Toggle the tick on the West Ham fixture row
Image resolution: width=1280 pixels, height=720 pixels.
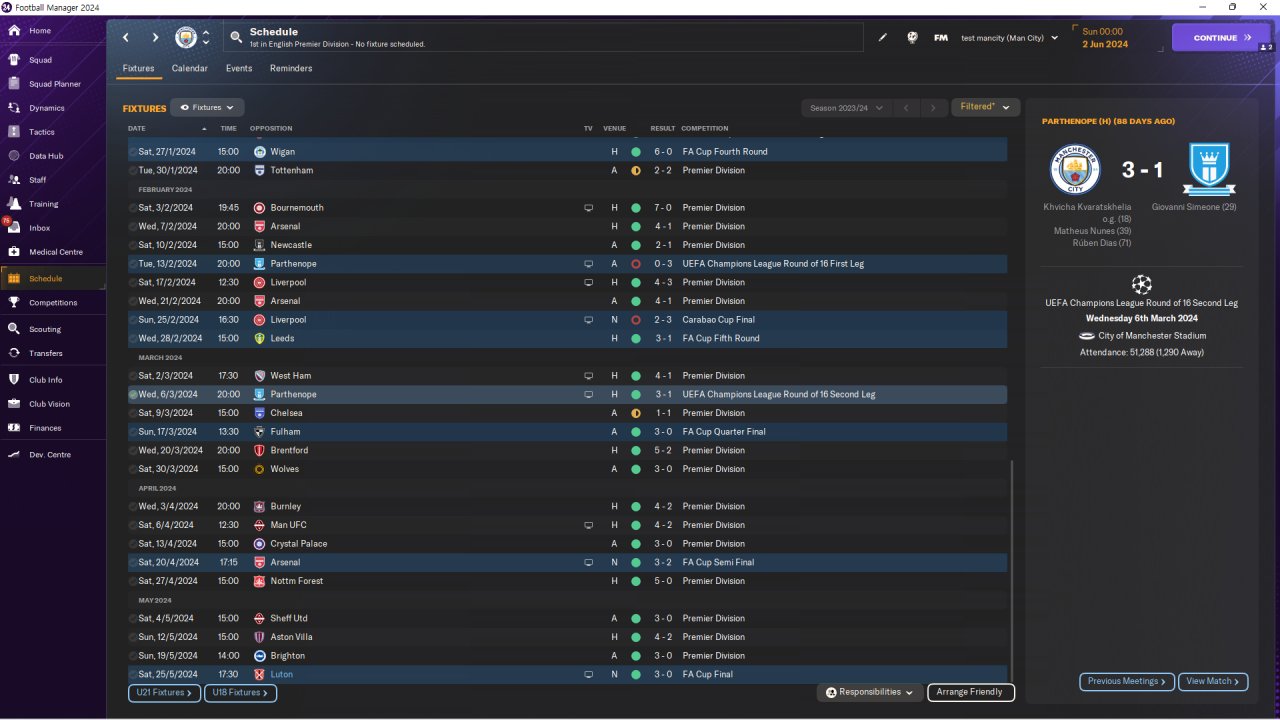(133, 376)
